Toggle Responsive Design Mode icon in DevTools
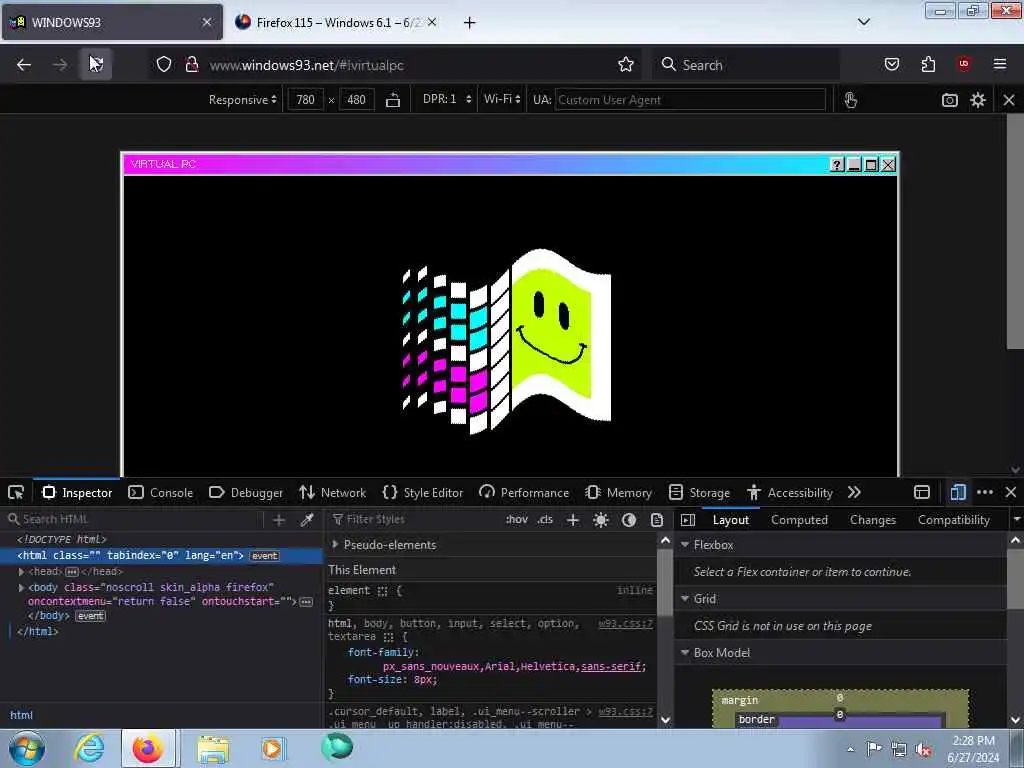The image size is (1024, 768). 957,492
